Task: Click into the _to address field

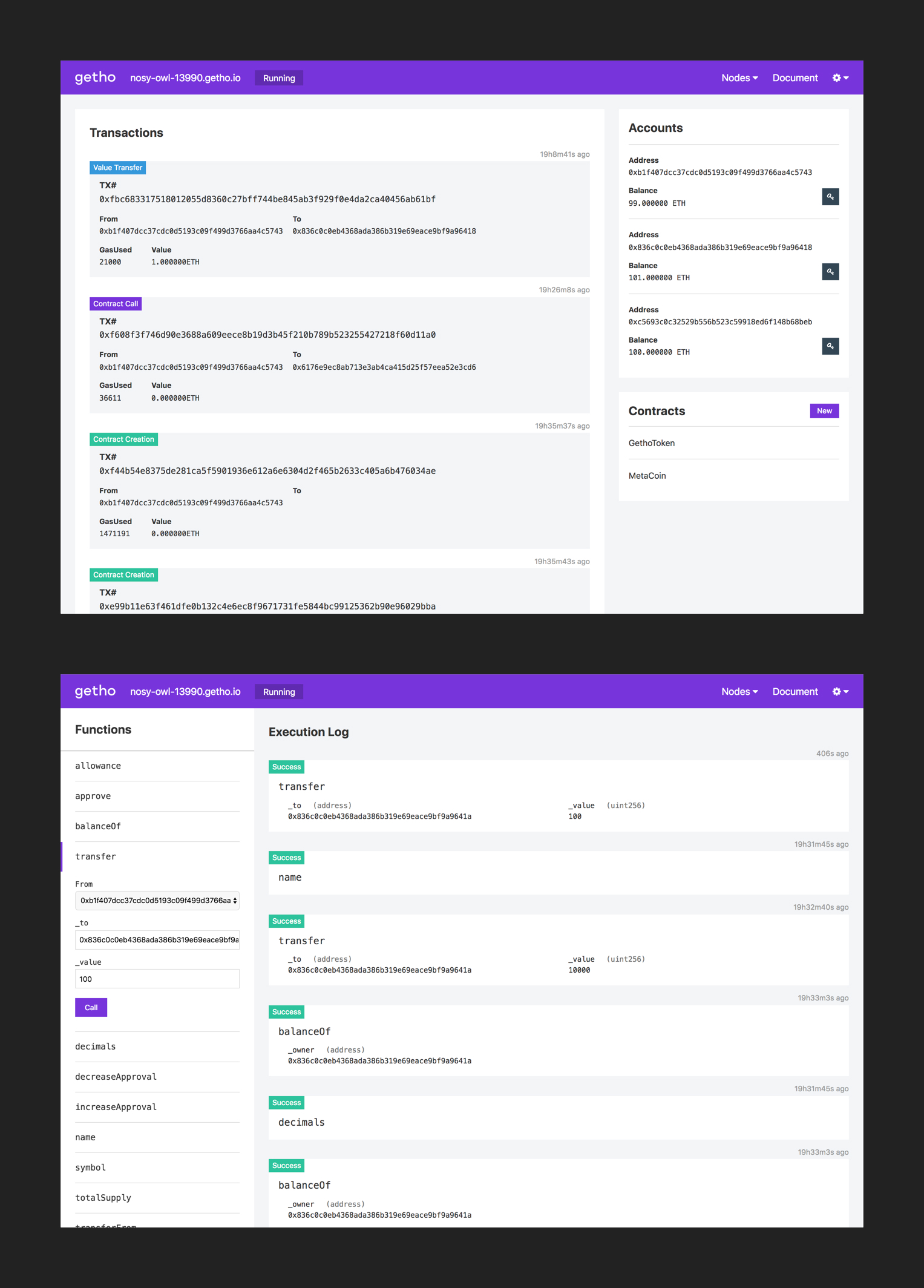Action: pyautogui.click(x=157, y=940)
